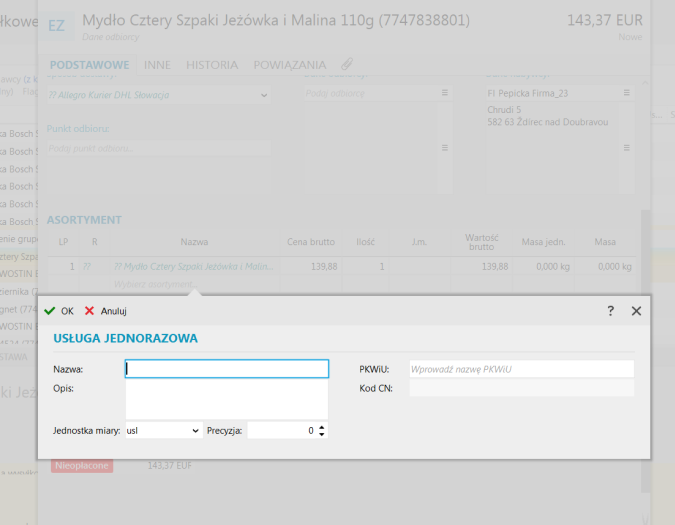Close the Usługa jednorazowa dialog
675x525 pixels.
pyautogui.click(x=636, y=311)
